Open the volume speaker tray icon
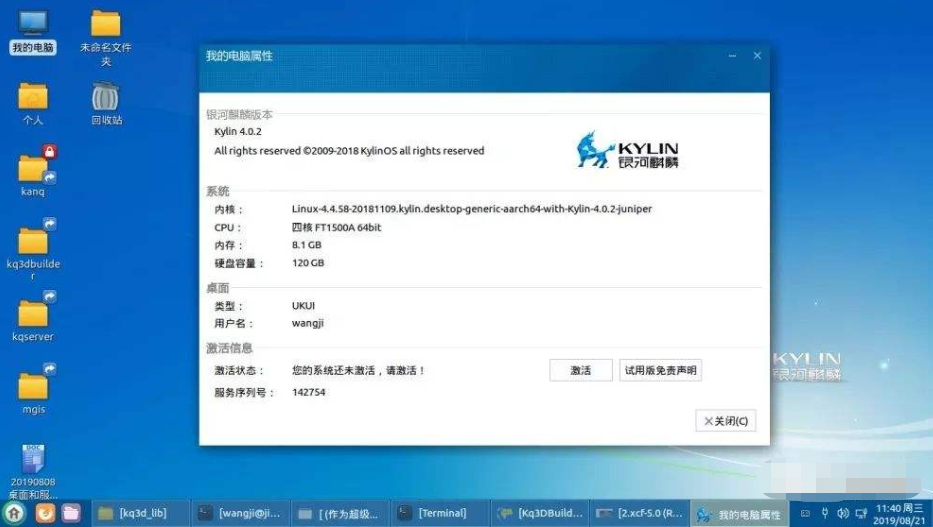This screenshot has width=933, height=527. coord(843,513)
